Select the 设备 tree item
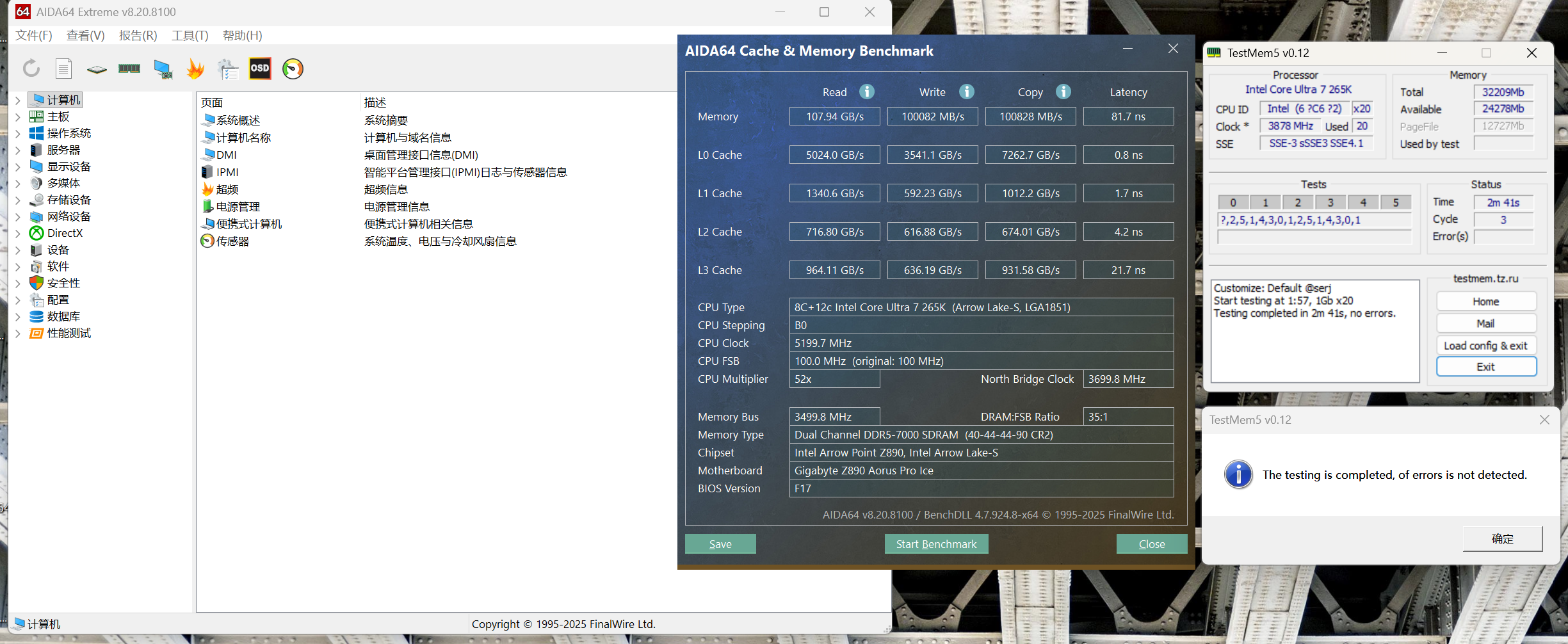Screen dimensions: 1568x644 tap(58, 250)
